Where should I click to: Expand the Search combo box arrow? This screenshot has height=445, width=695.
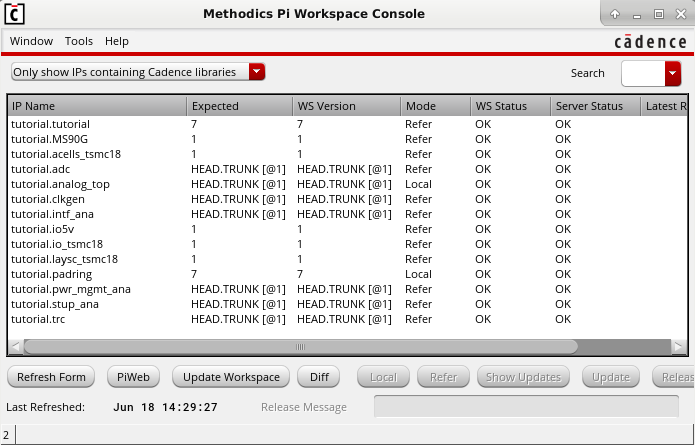pyautogui.click(x=672, y=73)
